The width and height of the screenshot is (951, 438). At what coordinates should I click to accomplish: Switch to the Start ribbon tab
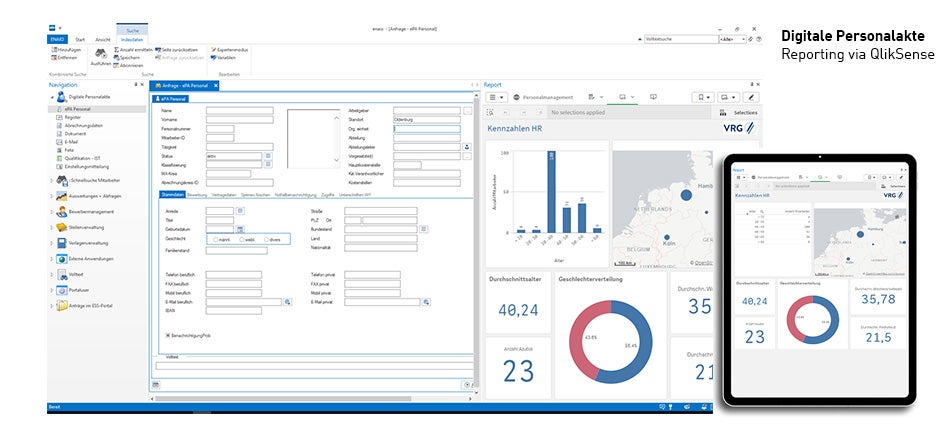click(80, 39)
